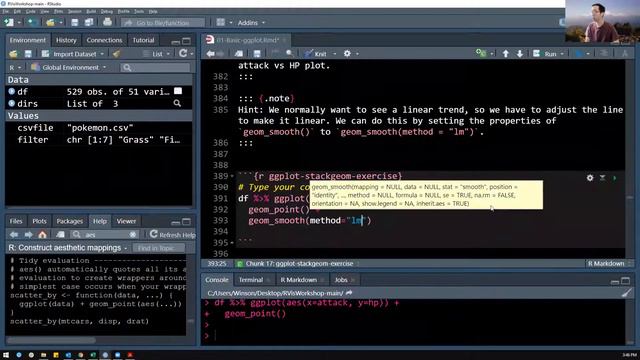Switch to the Files tab
Screen dimensions: 640x360
click(x=16, y=221)
